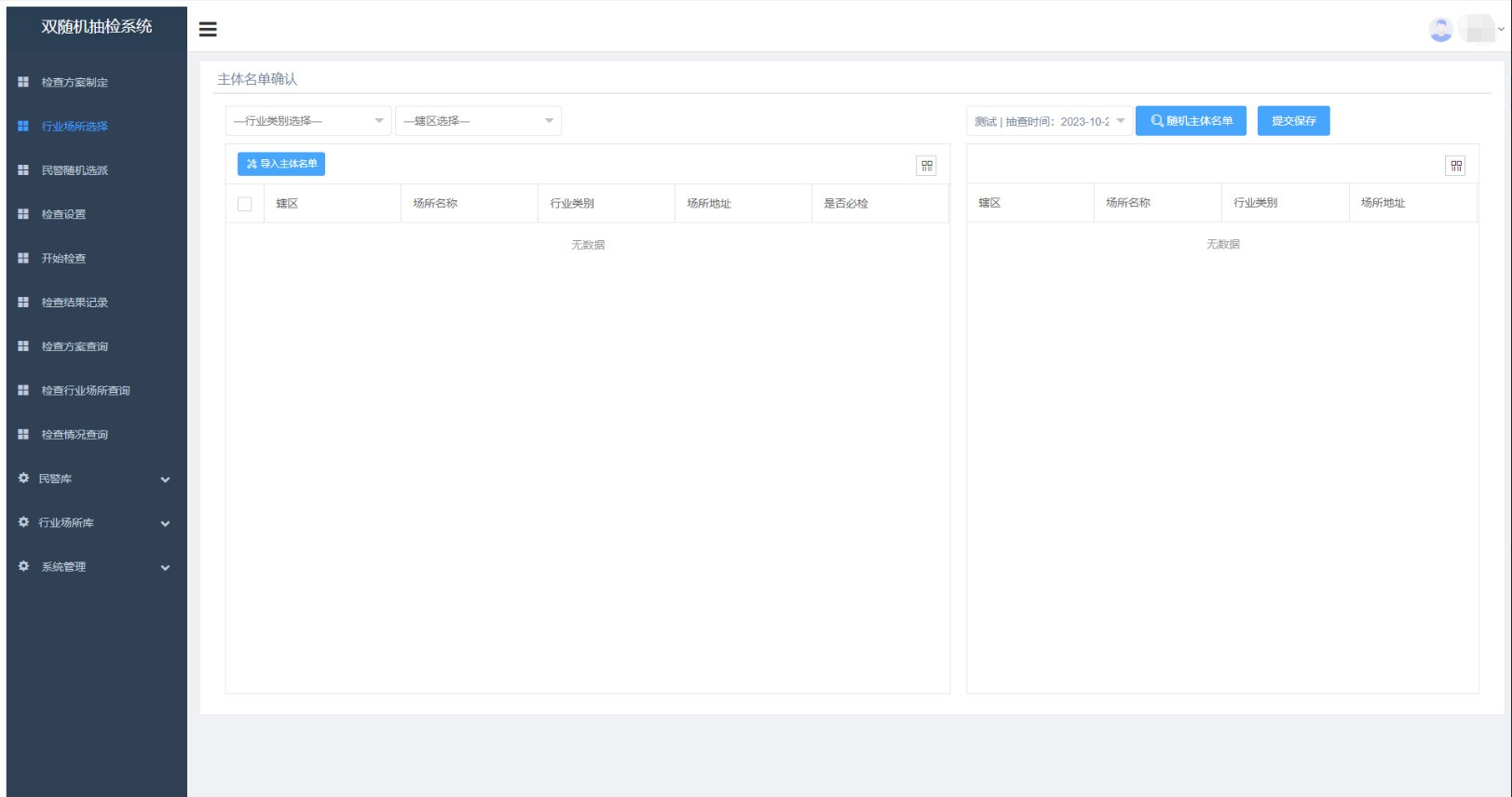Click the 导入主体名单 button
This screenshot has width=1512, height=797.
[x=281, y=164]
